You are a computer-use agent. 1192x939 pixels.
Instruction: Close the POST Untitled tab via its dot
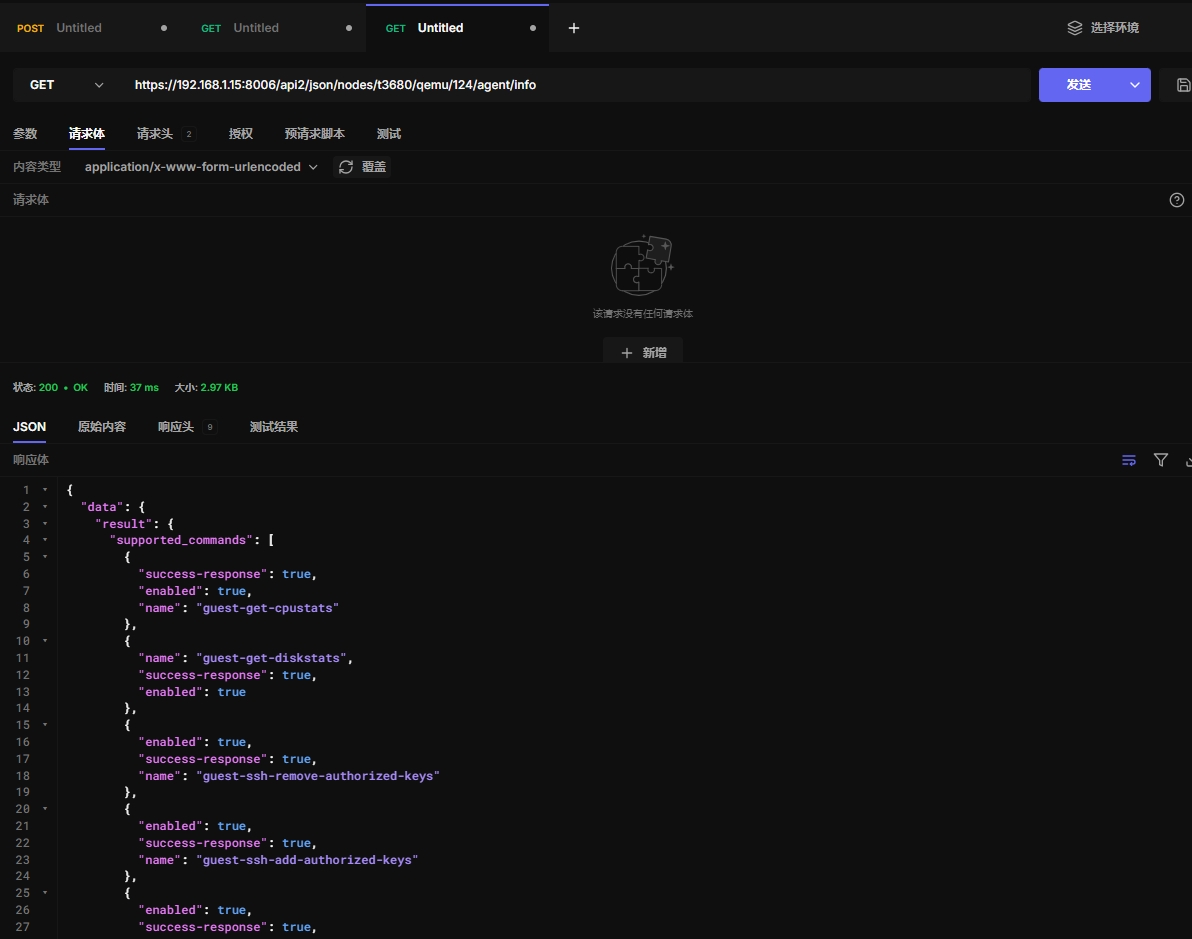(164, 28)
